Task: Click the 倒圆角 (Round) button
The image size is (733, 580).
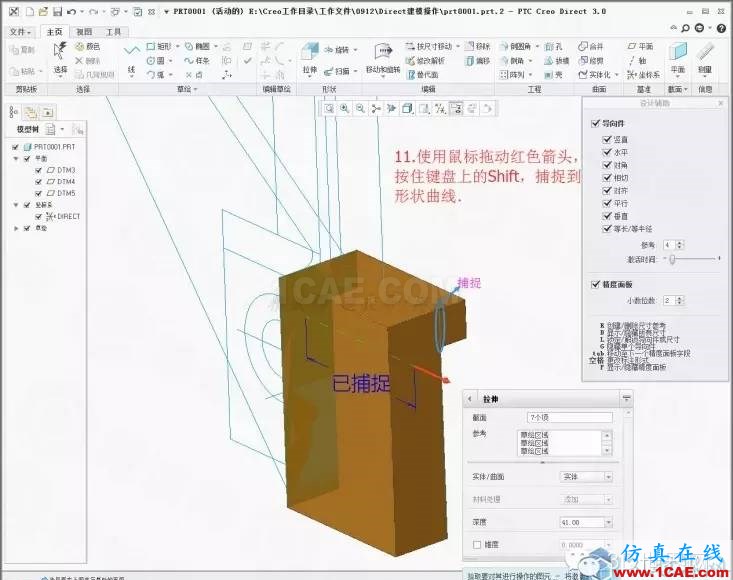Action: tap(516, 46)
